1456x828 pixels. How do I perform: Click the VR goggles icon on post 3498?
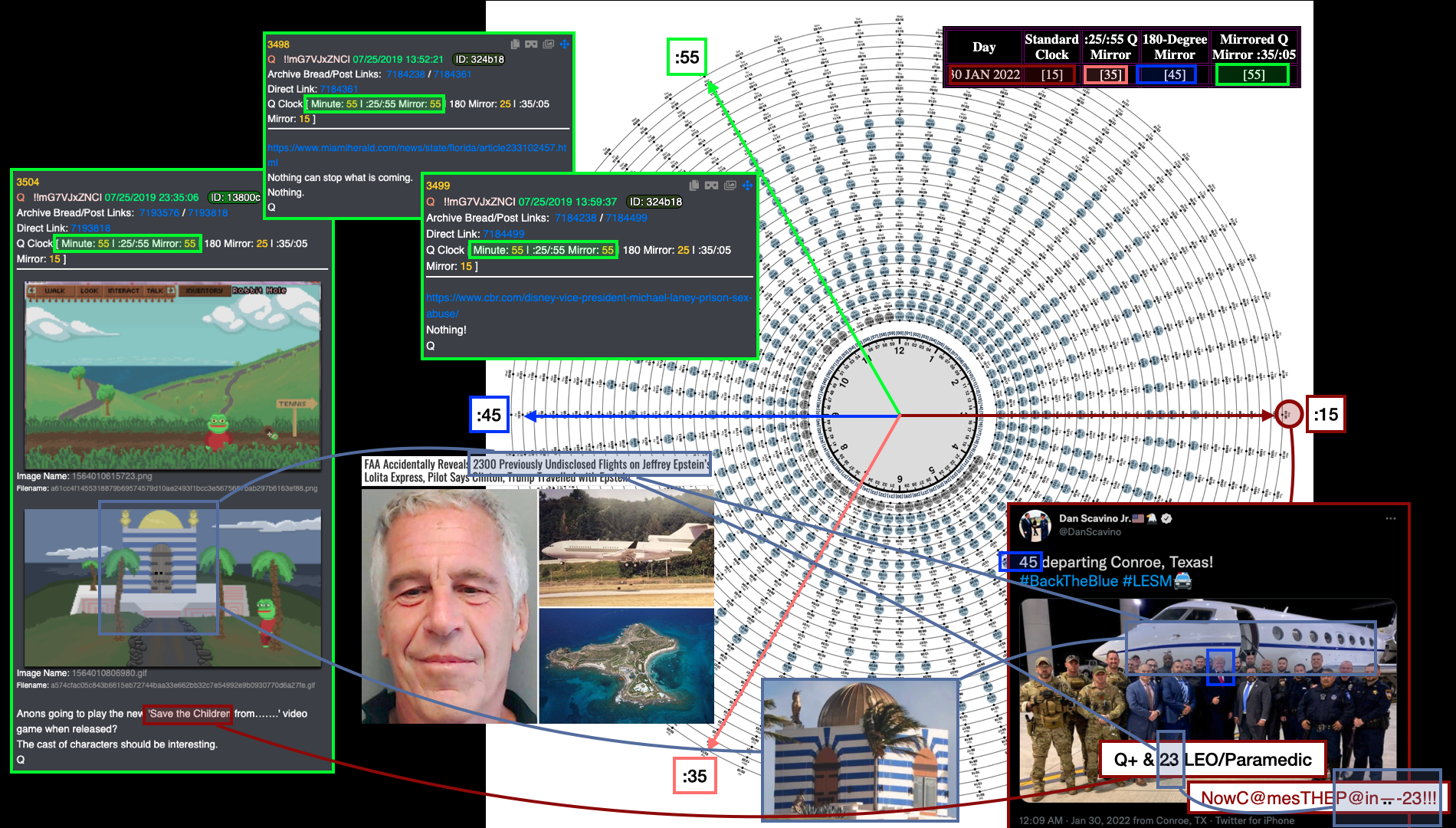point(531,44)
